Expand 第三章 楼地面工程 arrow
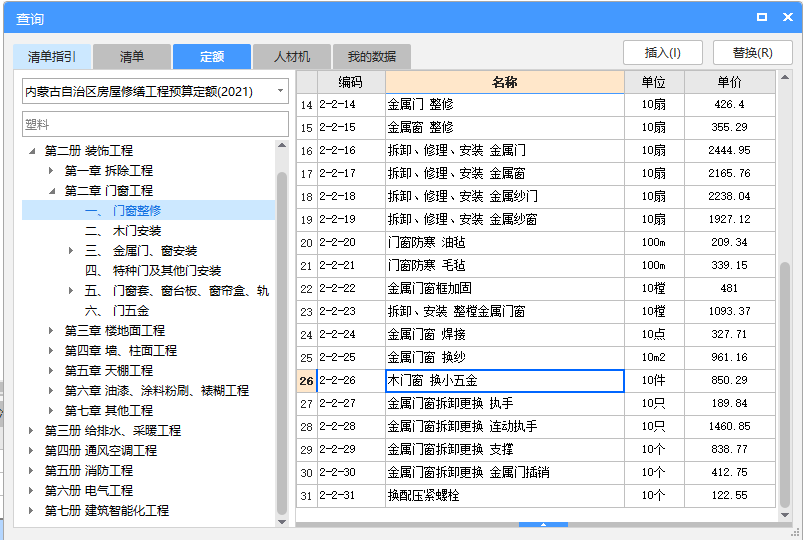This screenshot has height=540, width=803. click(x=51, y=330)
